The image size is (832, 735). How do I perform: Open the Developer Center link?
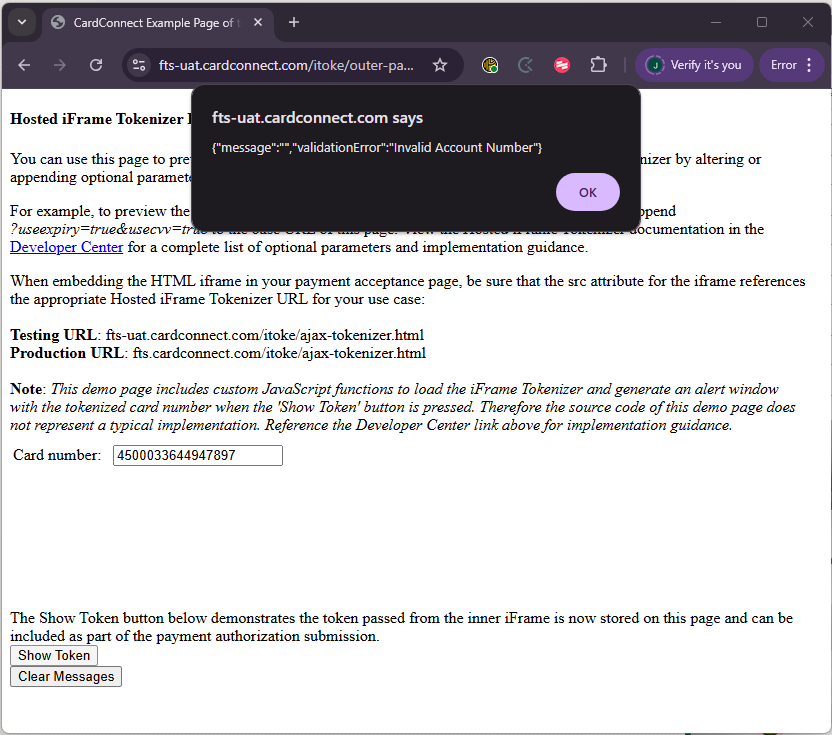[x=66, y=247]
